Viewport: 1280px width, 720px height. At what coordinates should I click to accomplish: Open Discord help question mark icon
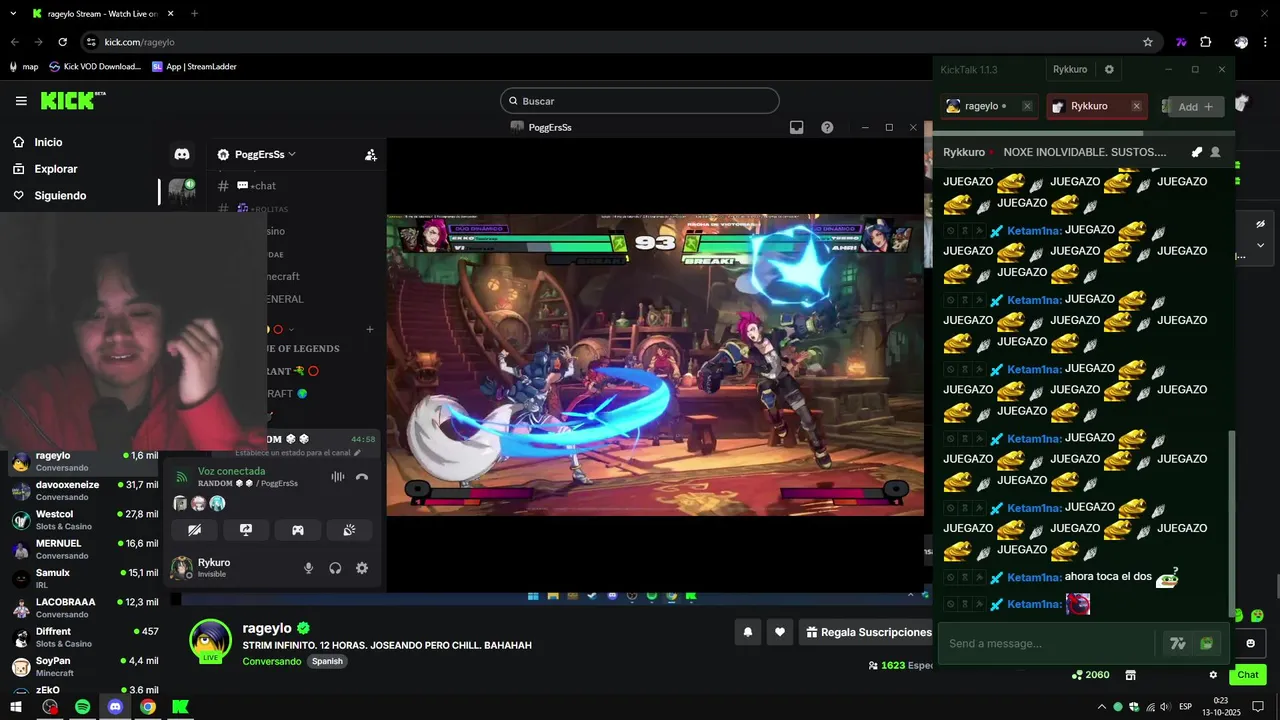pyautogui.click(x=827, y=127)
